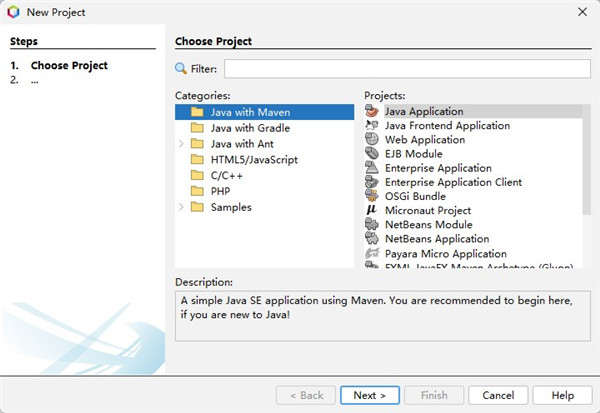Click the Enterprise Application Client icon
The width and height of the screenshot is (600, 413).
[x=372, y=183]
